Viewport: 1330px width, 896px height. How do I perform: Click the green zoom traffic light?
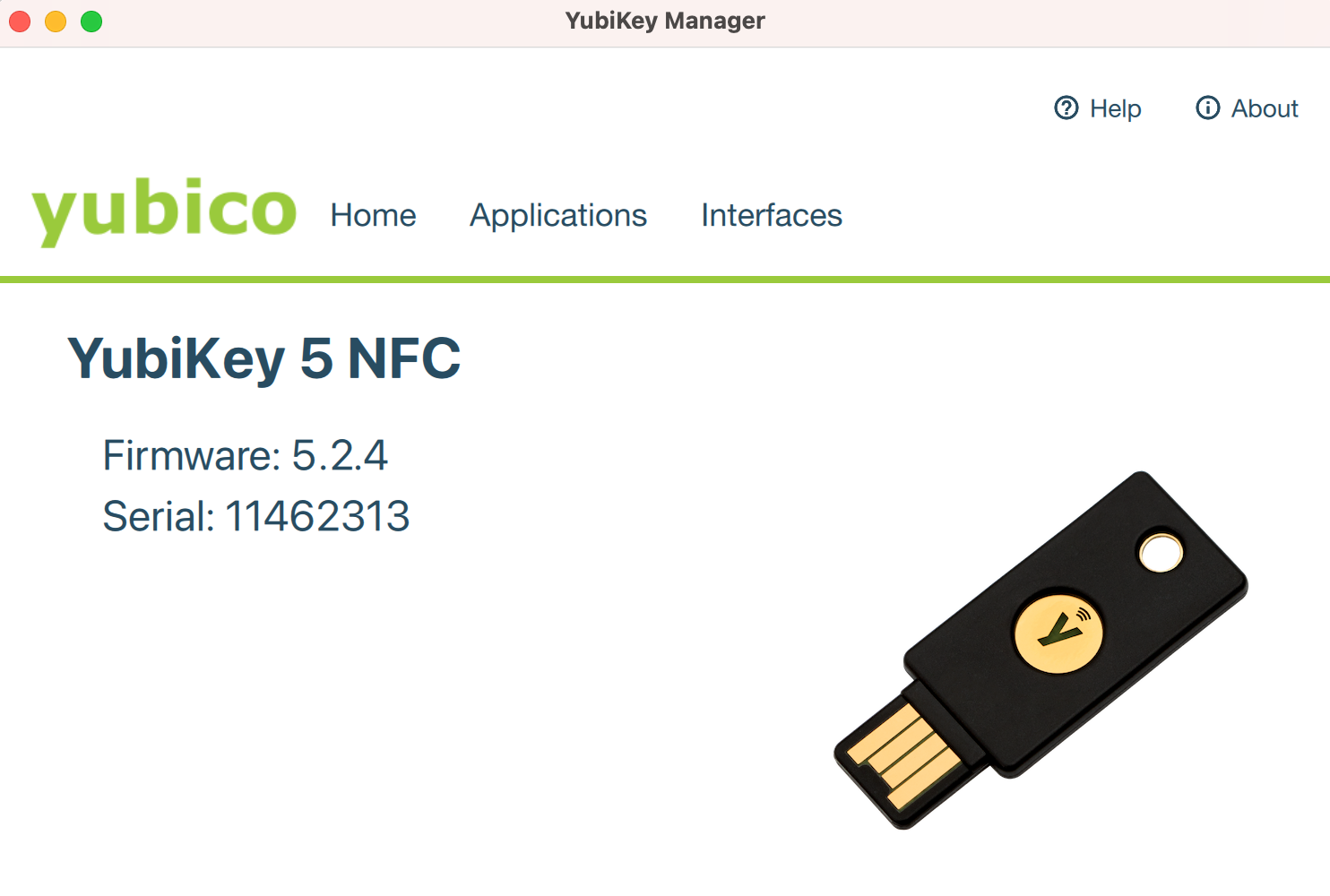(x=91, y=22)
